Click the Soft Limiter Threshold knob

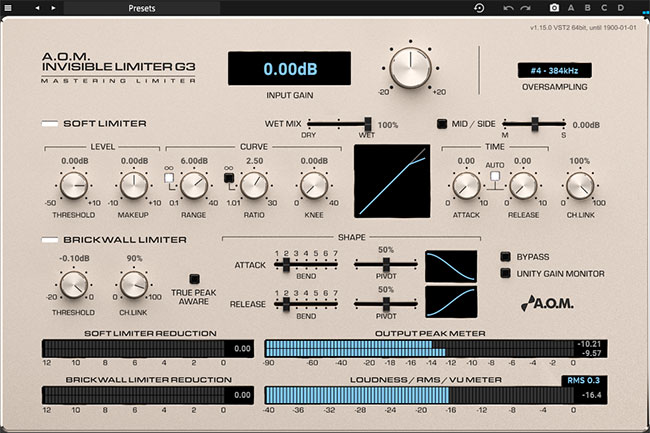point(74,186)
